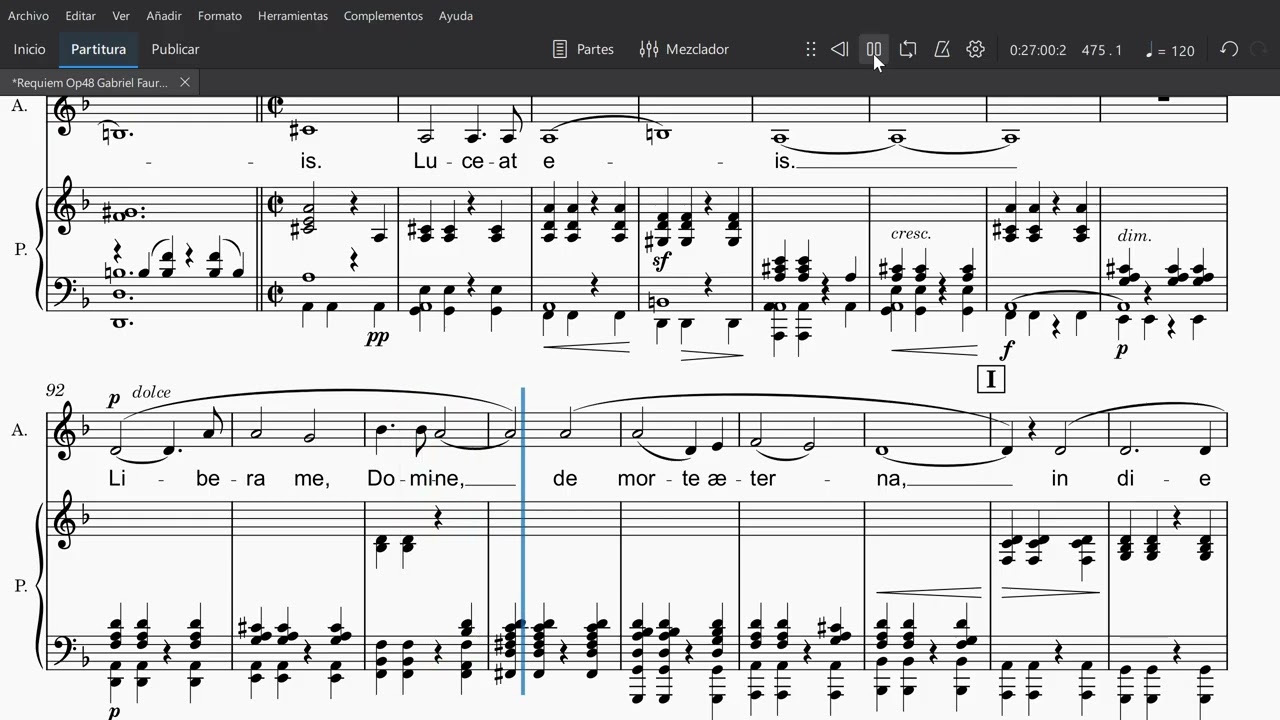Select the lyric "in" in the alto line

pyautogui.click(x=1060, y=479)
